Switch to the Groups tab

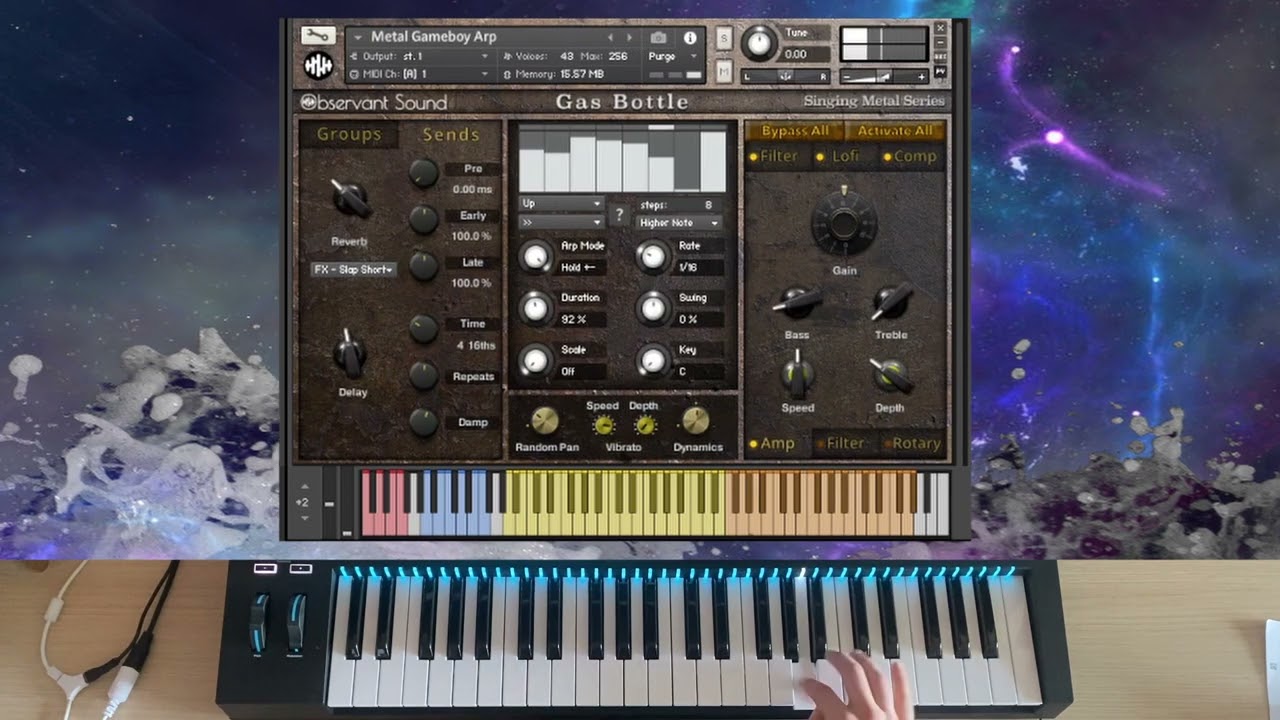(x=349, y=135)
